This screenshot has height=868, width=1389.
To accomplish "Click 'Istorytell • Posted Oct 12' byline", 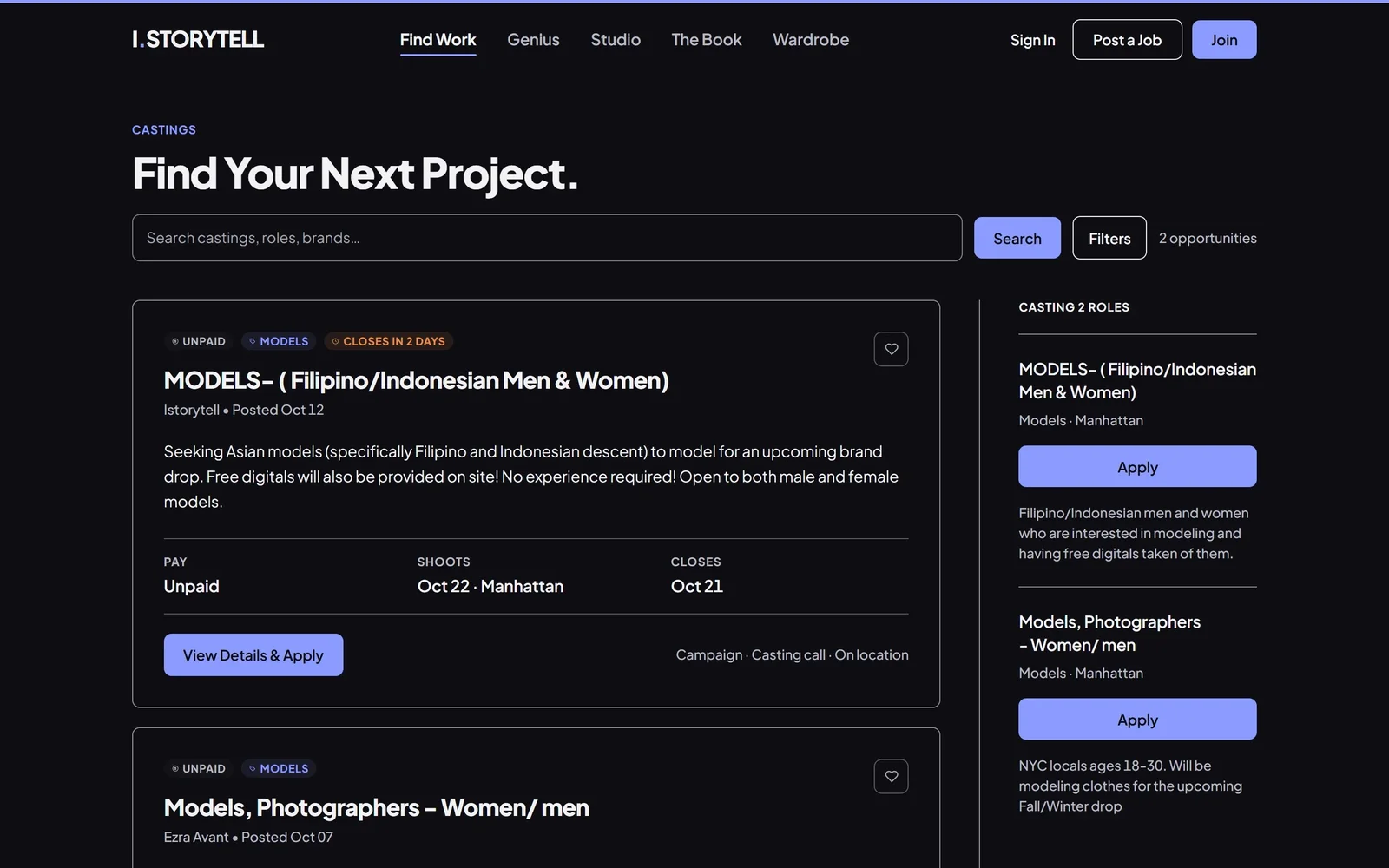I will click(244, 410).
